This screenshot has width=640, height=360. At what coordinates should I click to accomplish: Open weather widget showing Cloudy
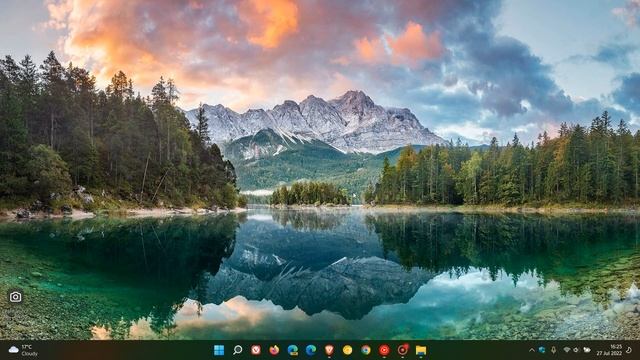(23, 350)
